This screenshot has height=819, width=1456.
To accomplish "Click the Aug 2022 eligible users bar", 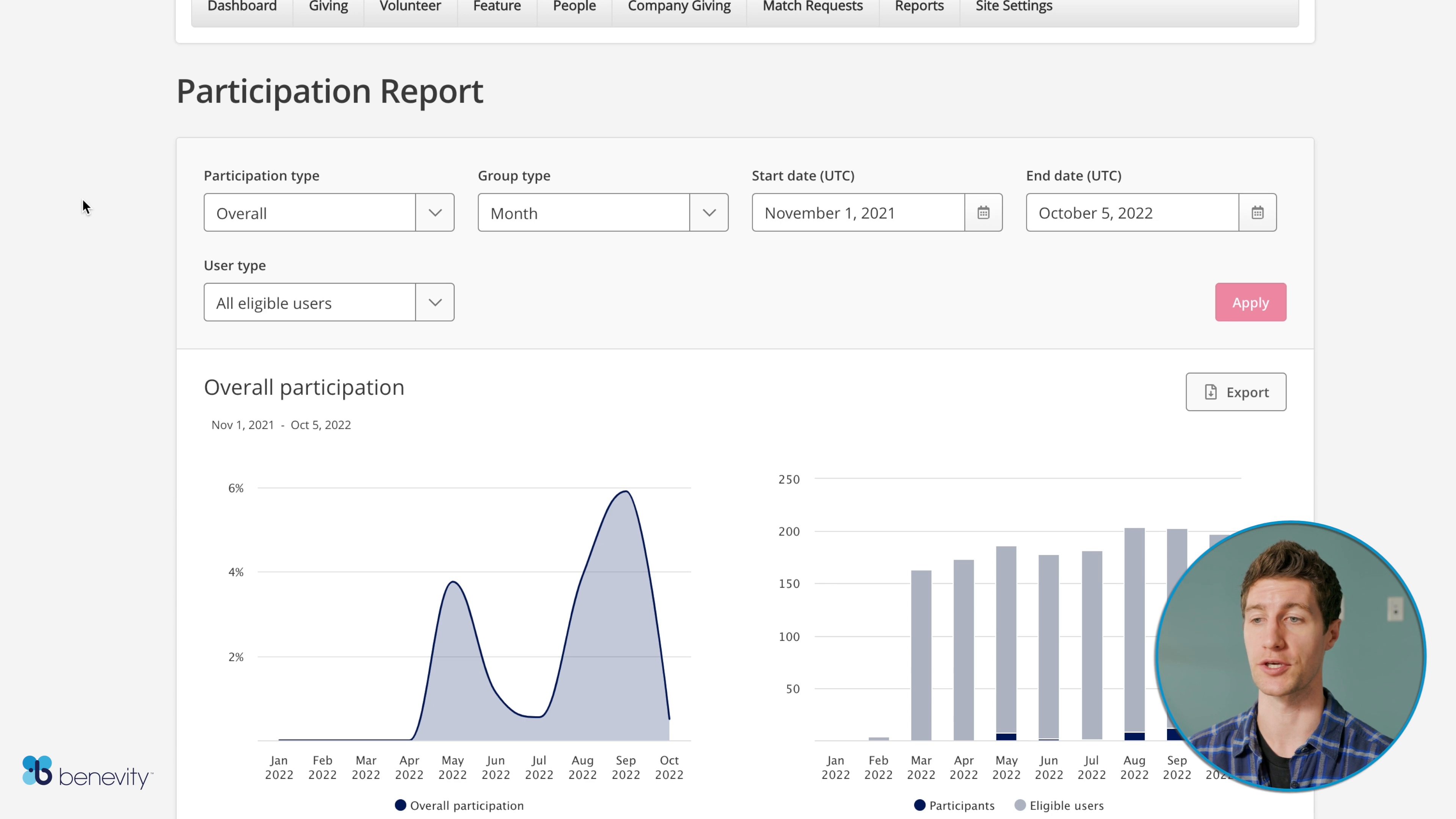I will click(x=1134, y=630).
